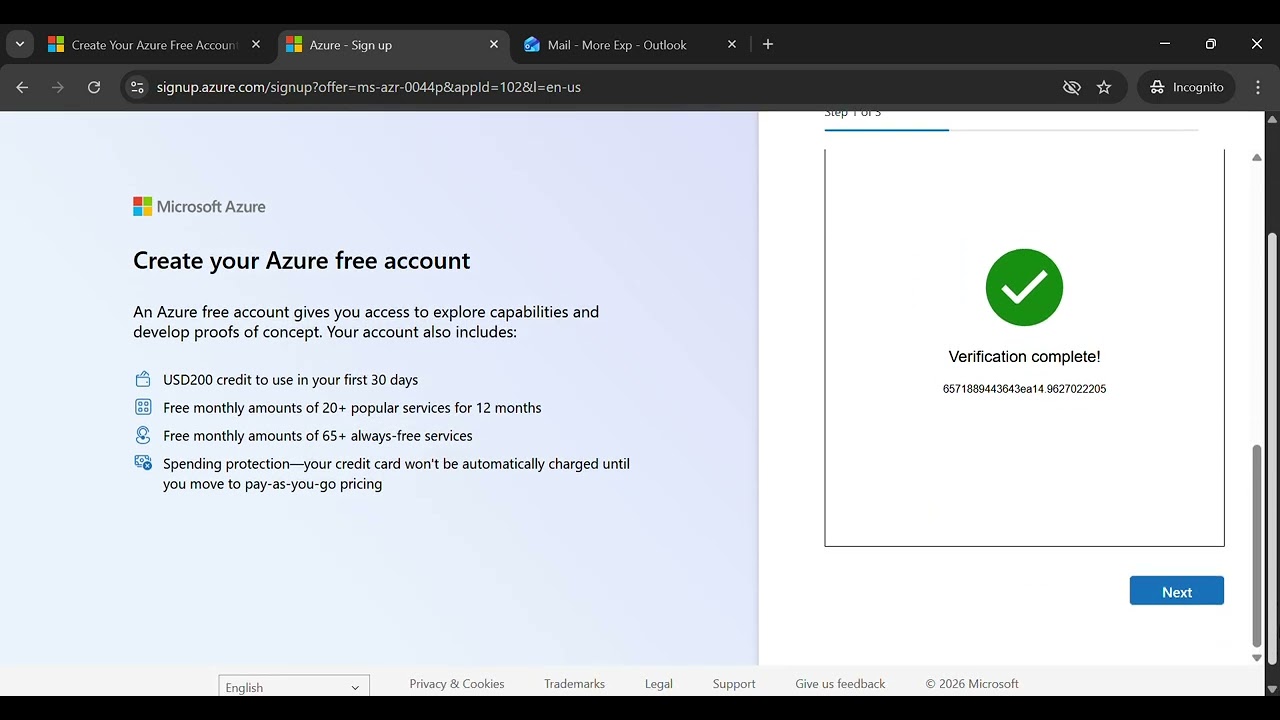
Task: Click the spending protection card icon
Action: tap(143, 463)
